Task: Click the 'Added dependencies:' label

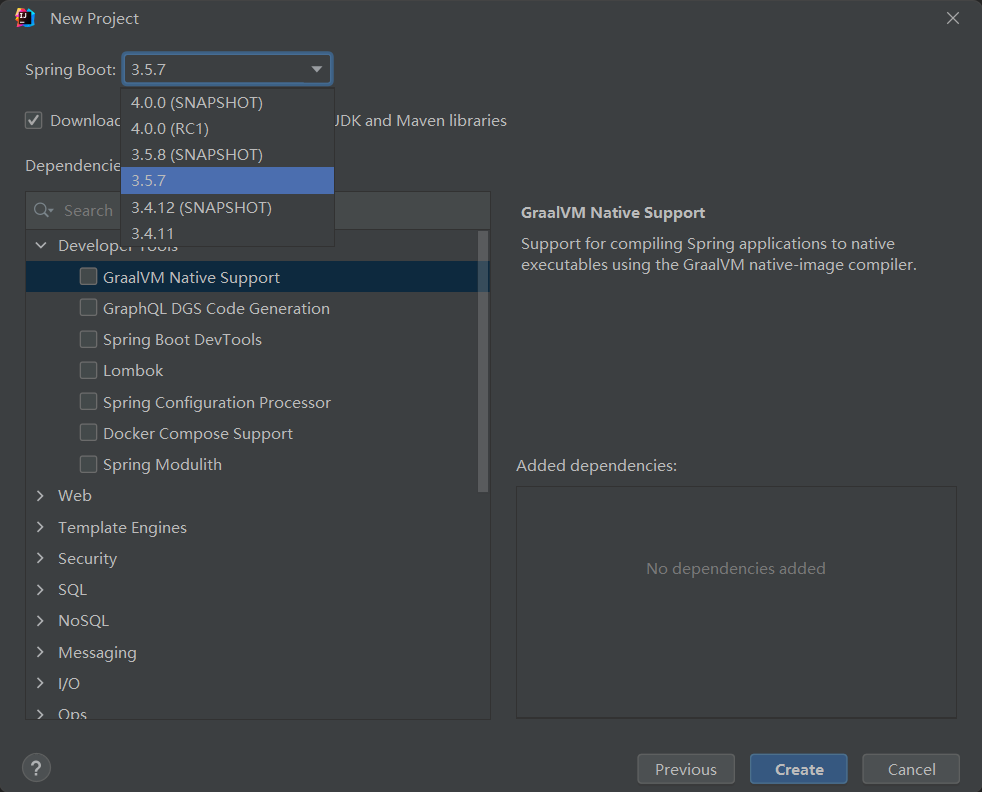Action: (x=597, y=465)
